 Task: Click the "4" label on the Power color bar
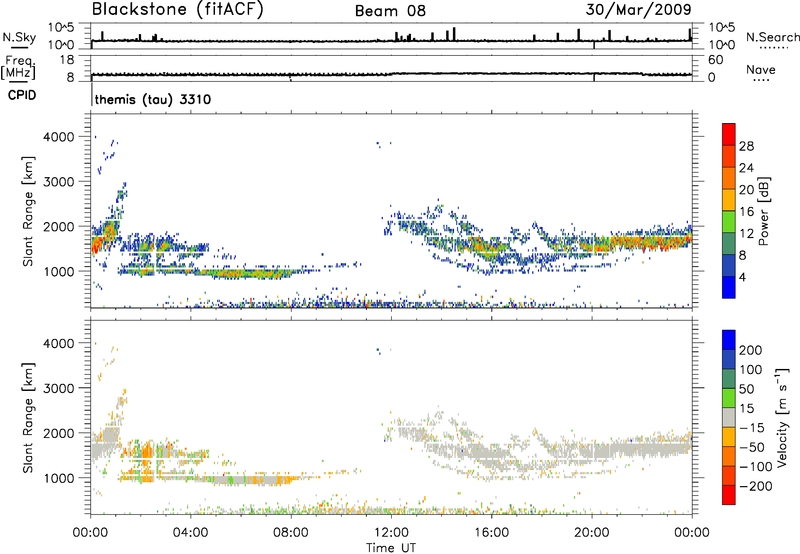742,277
